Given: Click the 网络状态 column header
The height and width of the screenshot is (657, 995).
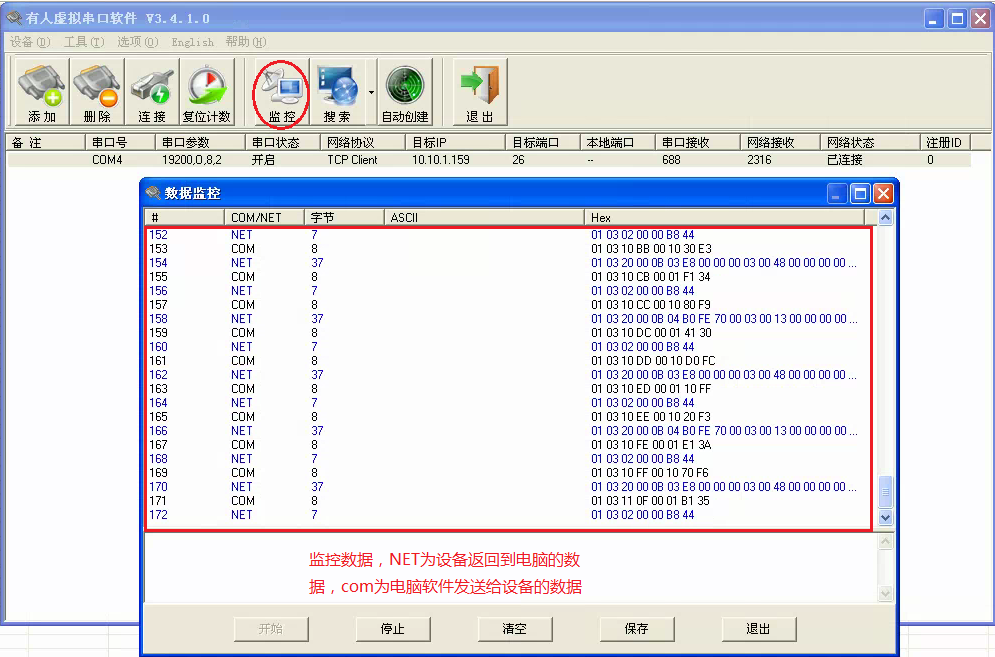Looking at the screenshot, I should coord(870,142).
